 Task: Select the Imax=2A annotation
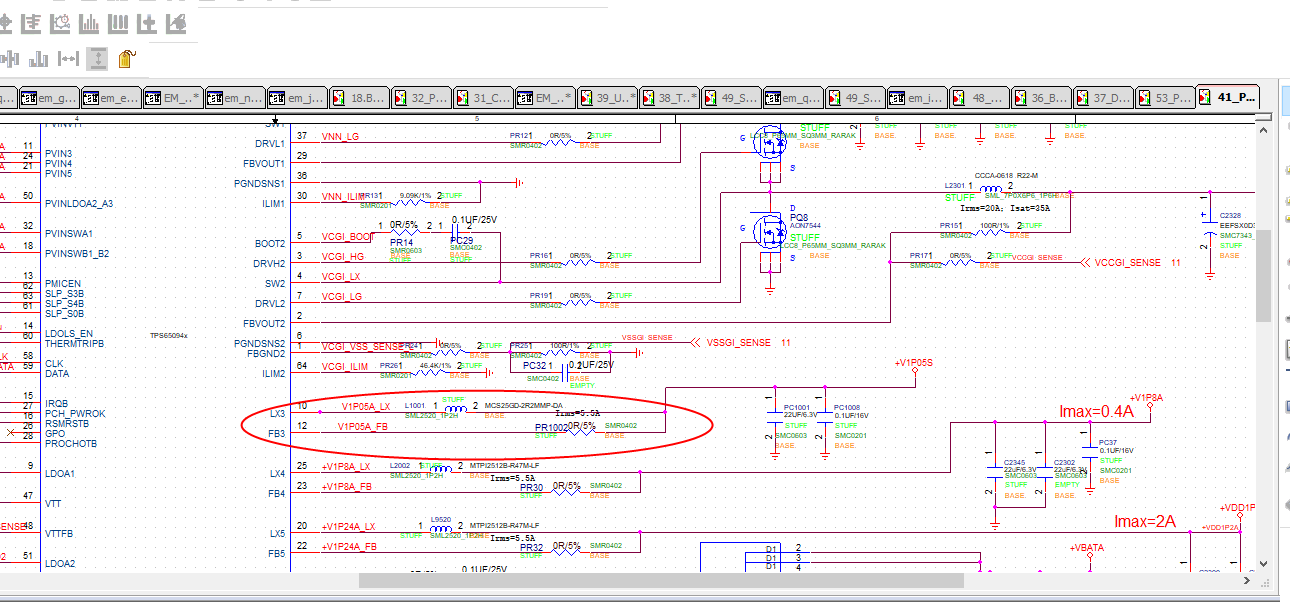point(1146,521)
